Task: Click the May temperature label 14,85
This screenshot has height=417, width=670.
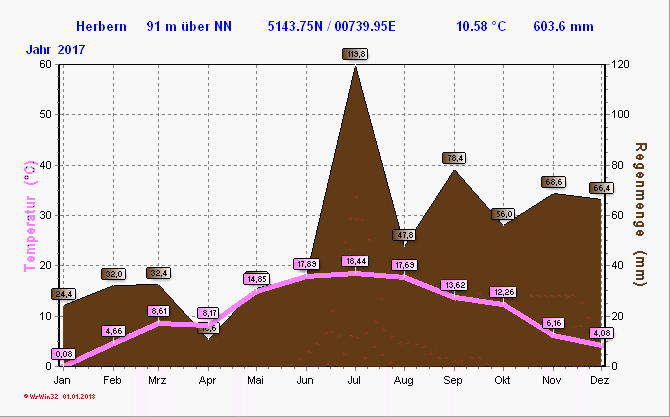Action: point(256,279)
